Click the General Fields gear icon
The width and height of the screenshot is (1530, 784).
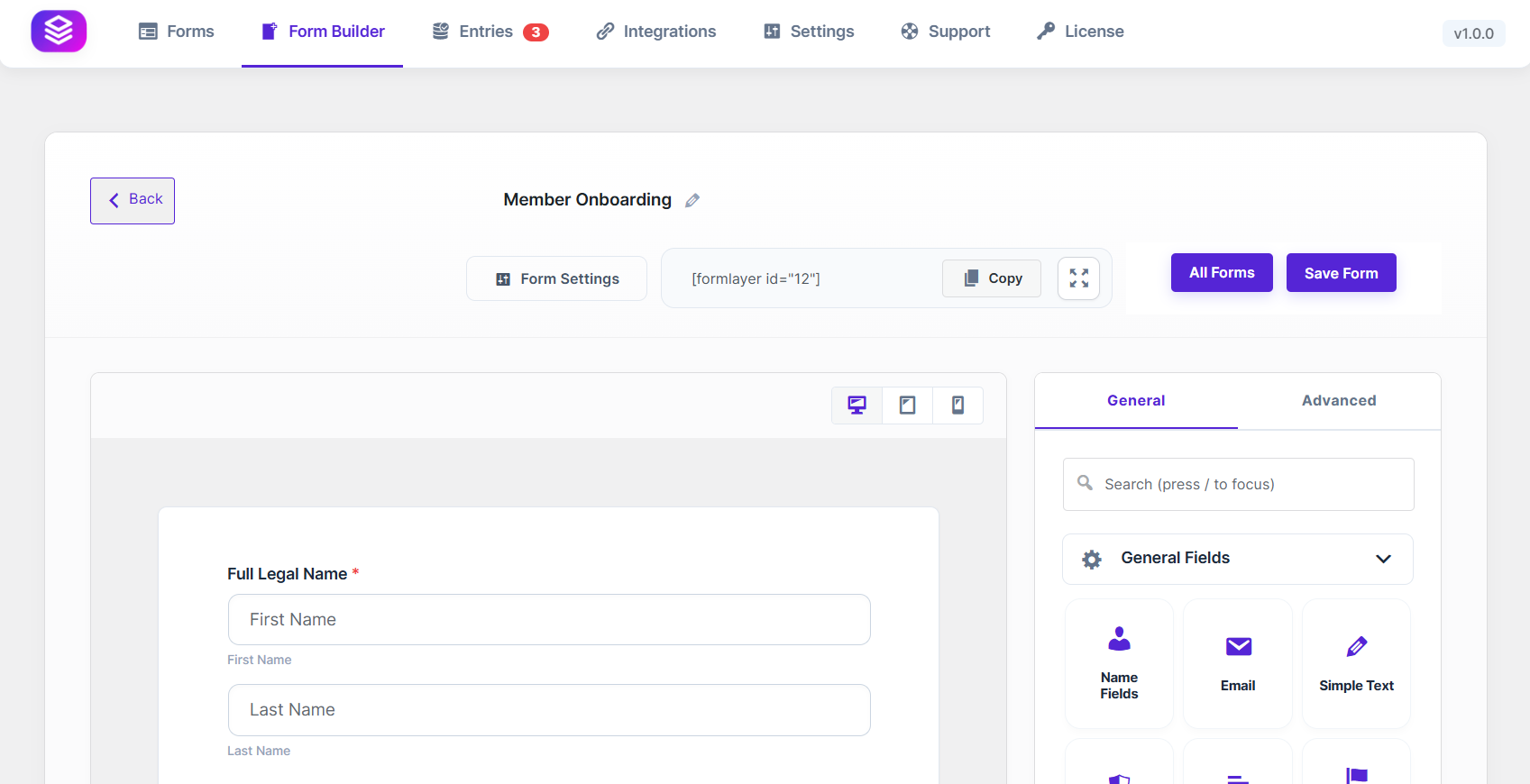1092,560
